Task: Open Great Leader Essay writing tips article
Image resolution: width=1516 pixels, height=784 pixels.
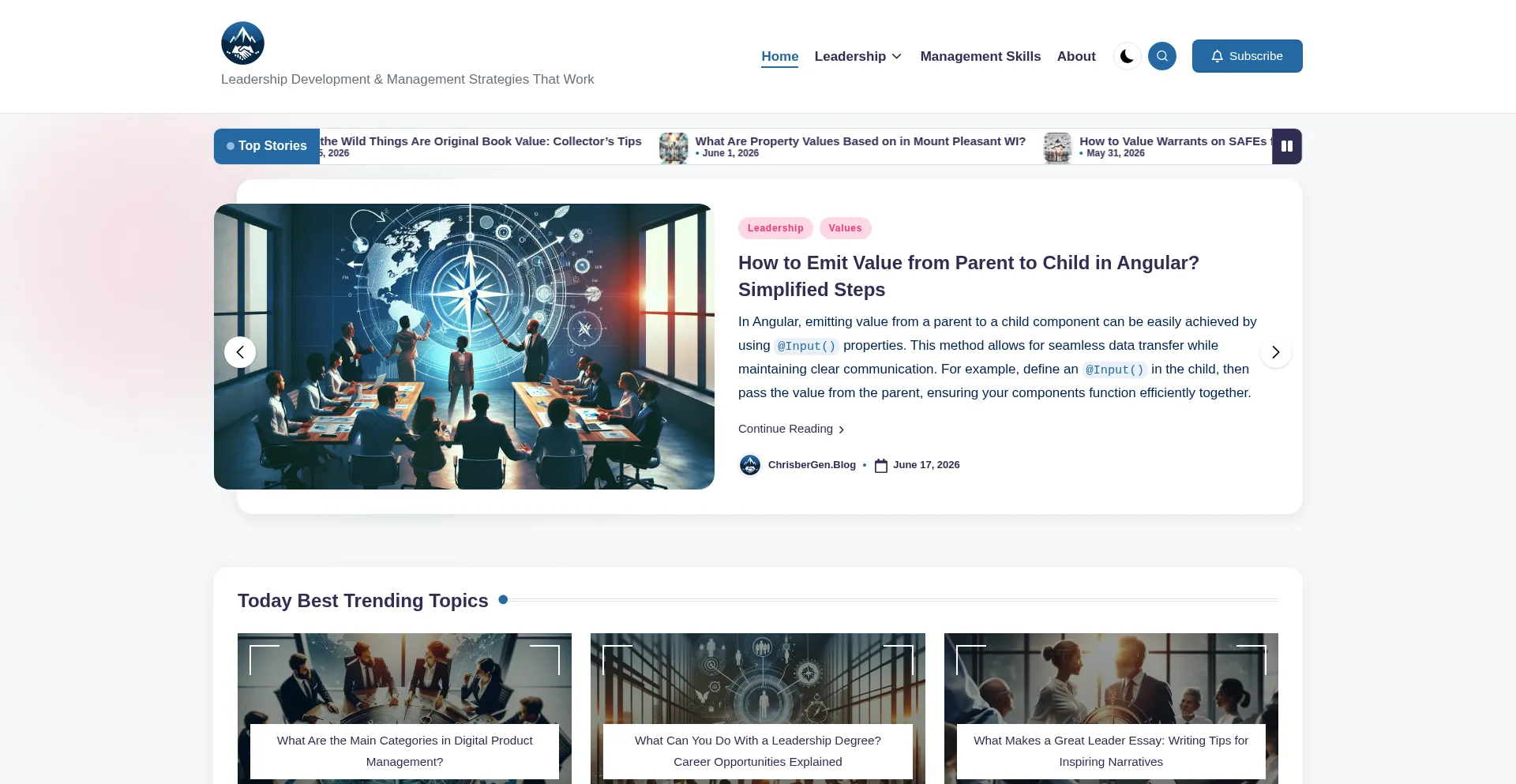Action: [1111, 751]
